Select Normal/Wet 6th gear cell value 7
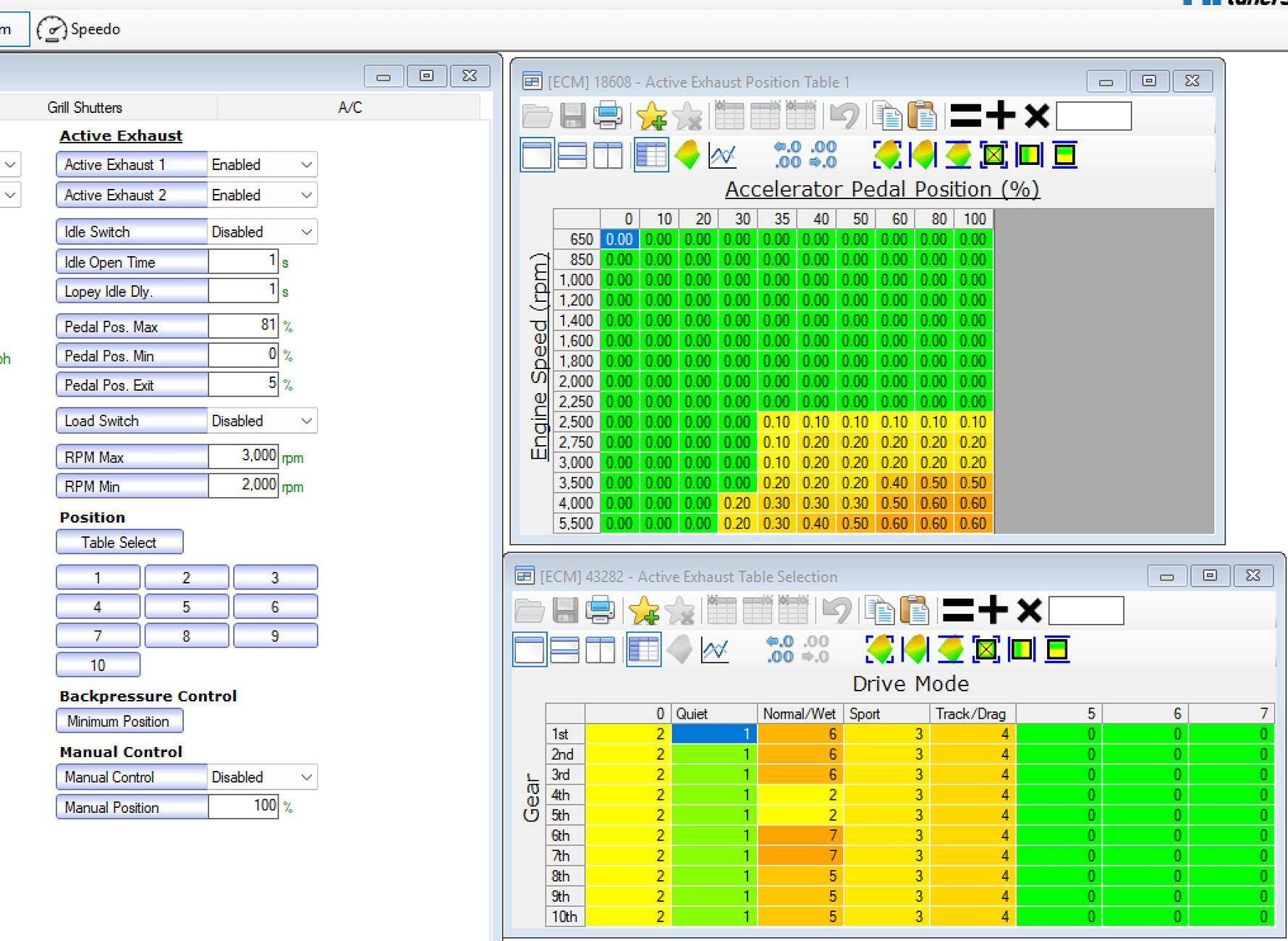Viewport: 1288px width, 941px height. [x=800, y=835]
